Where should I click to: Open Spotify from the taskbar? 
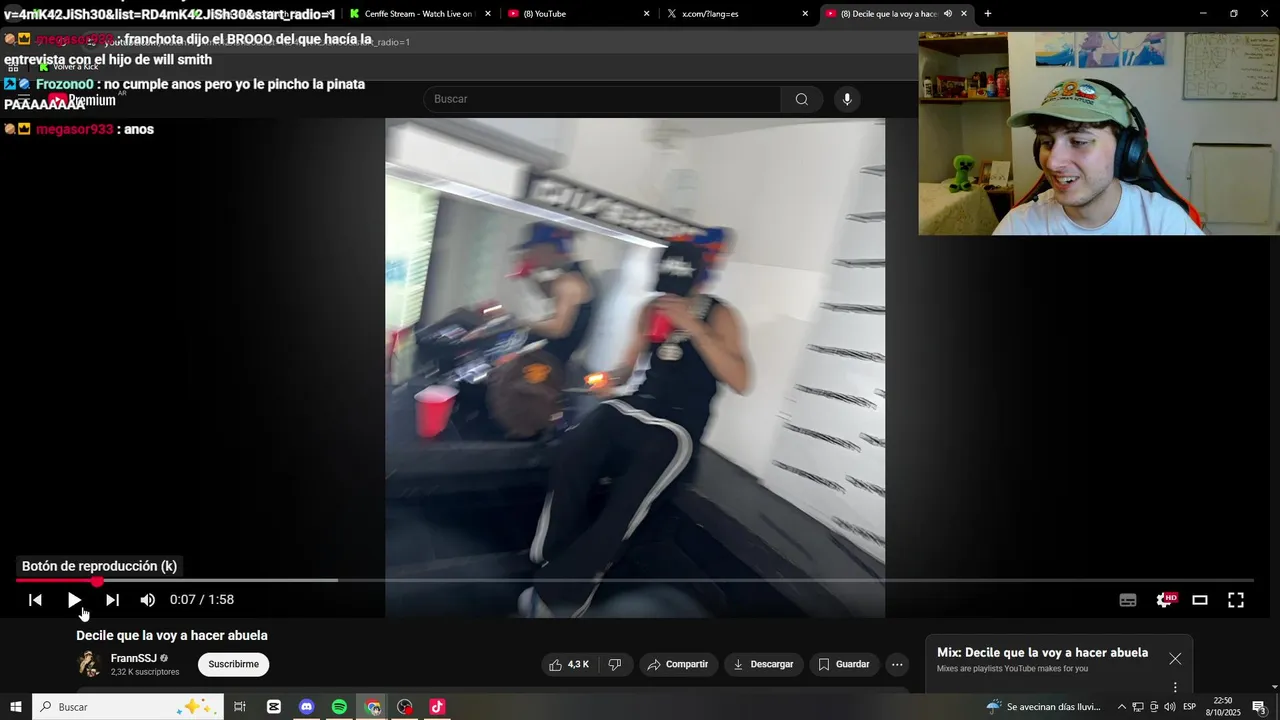coord(339,707)
